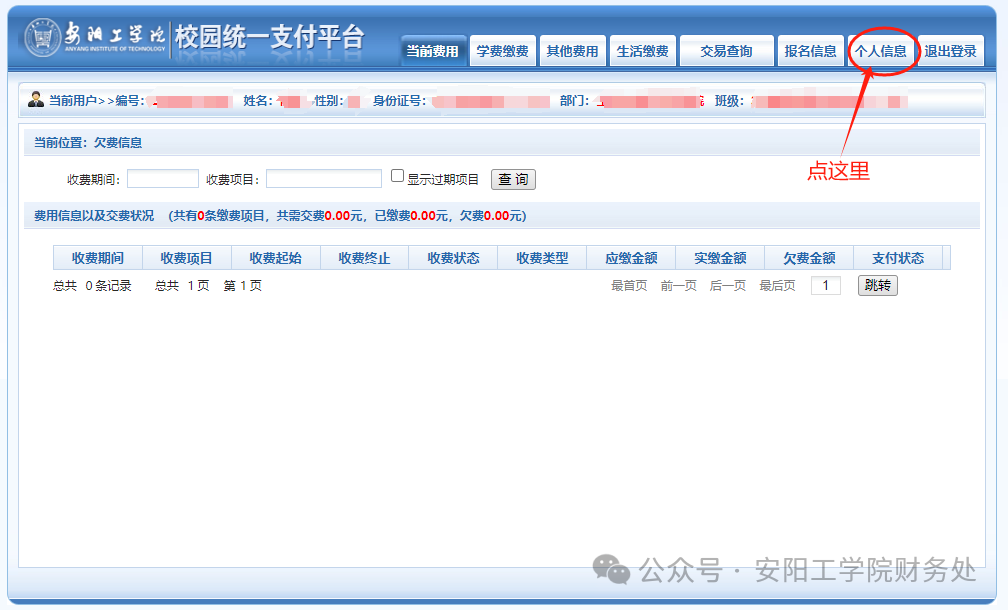Select the 报名信息 tab
1008x610 pixels.
pyautogui.click(x=810, y=52)
